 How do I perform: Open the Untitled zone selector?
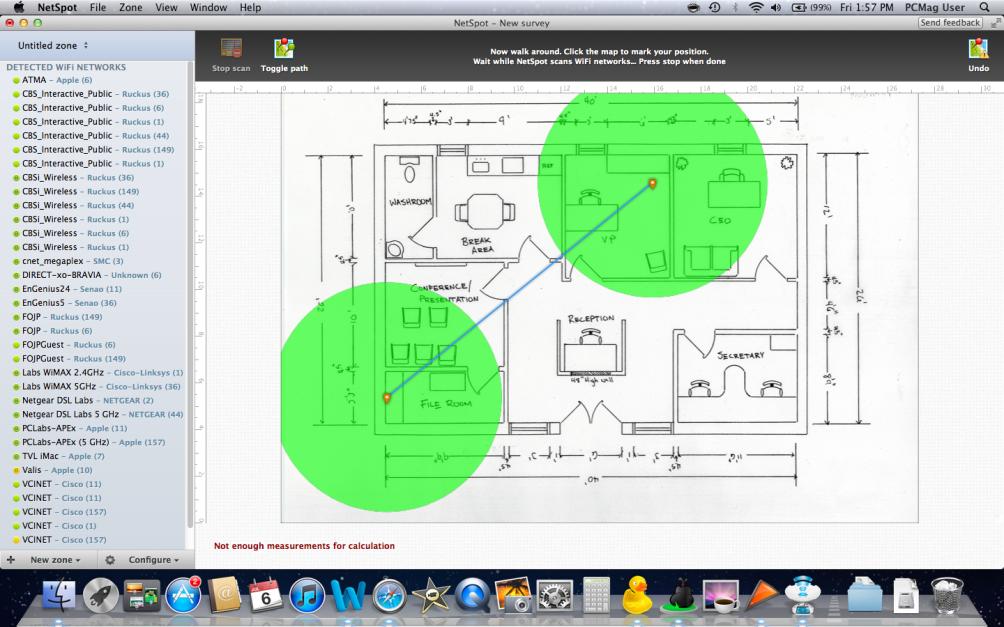tap(53, 45)
